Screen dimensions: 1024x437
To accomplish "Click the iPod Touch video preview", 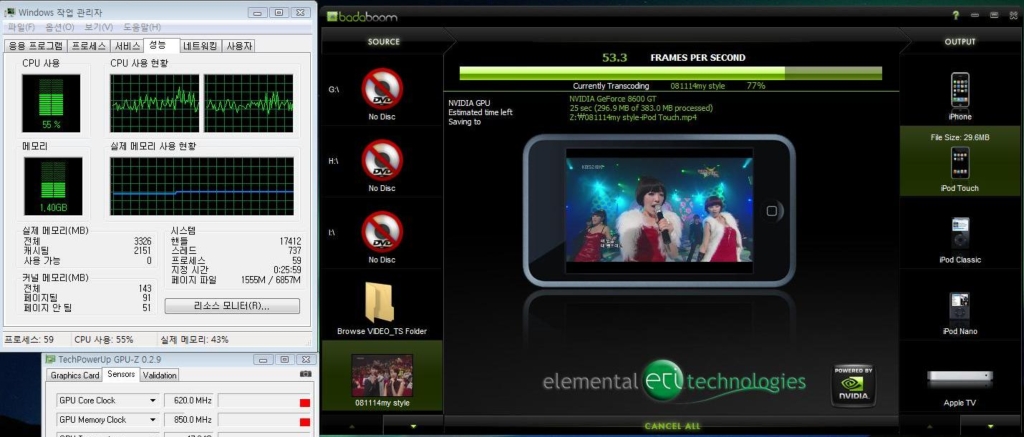I will point(659,210).
